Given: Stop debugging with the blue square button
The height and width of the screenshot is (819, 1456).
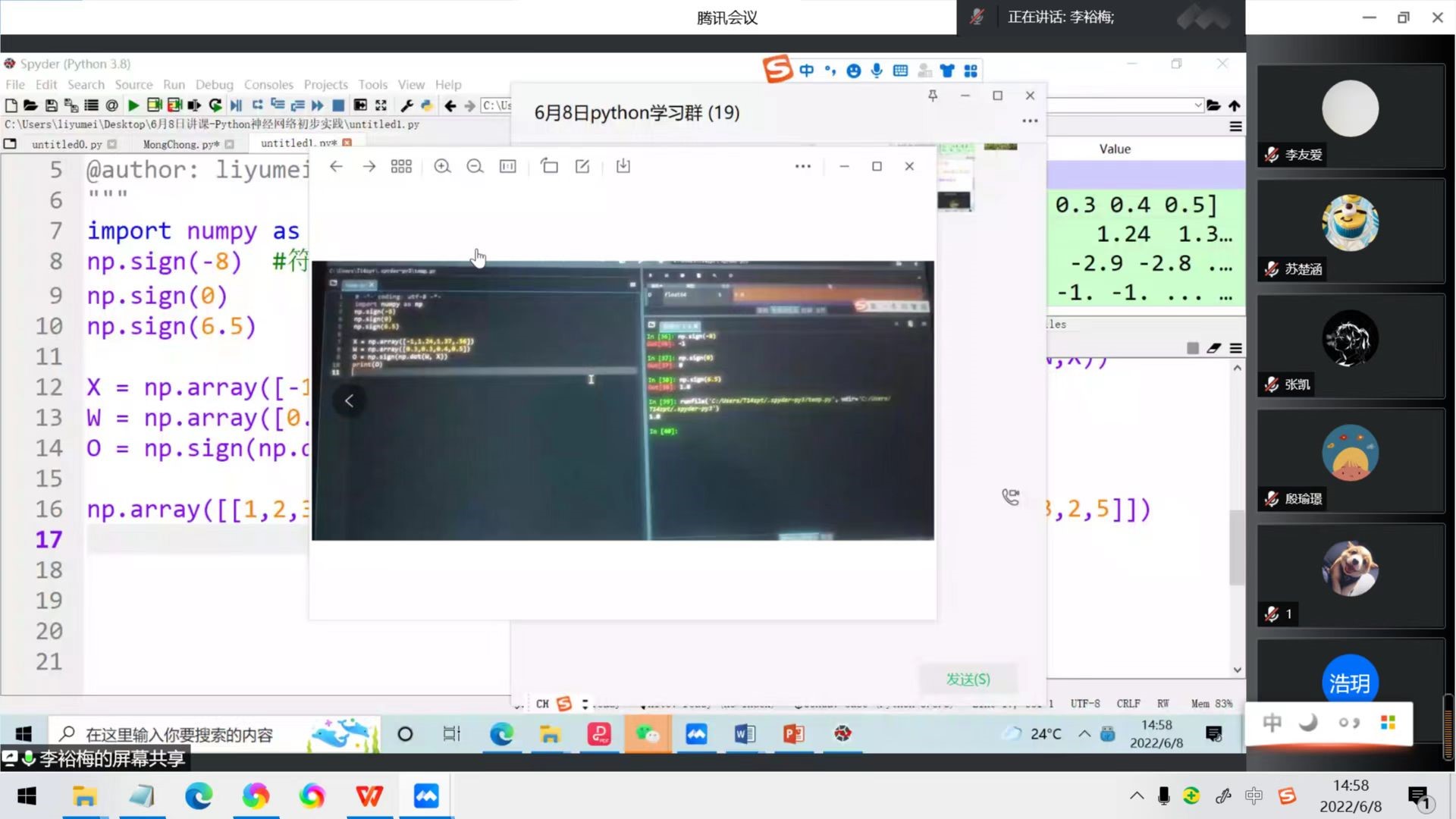Looking at the screenshot, I should tap(339, 105).
